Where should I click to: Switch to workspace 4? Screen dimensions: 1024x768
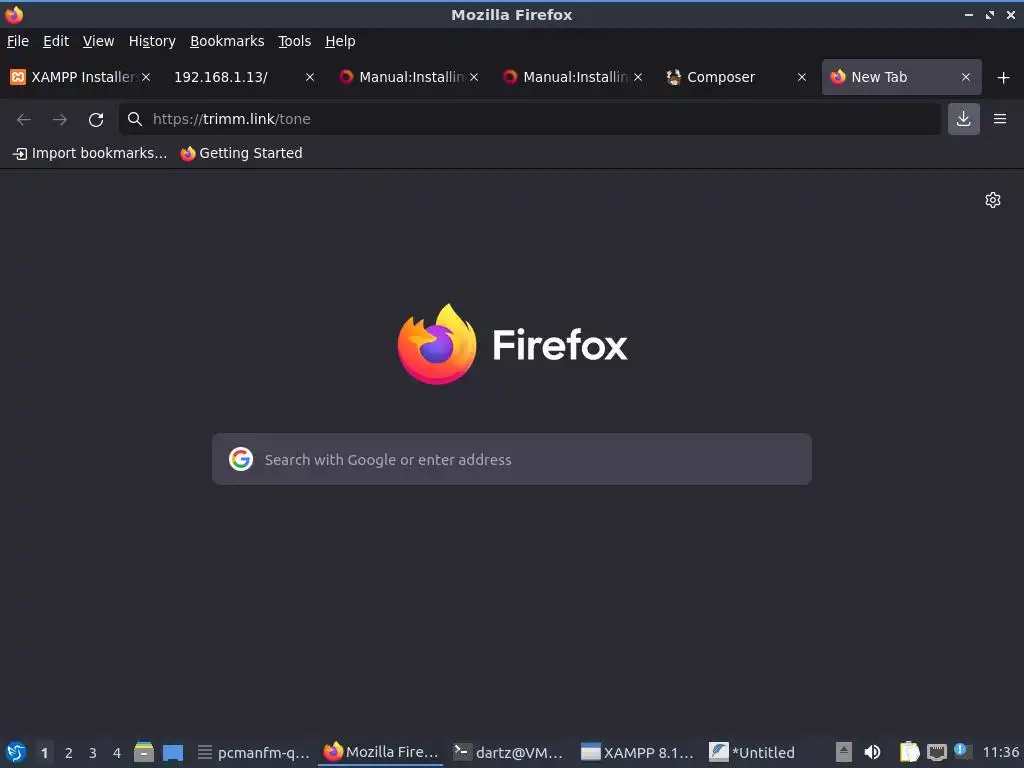pyautogui.click(x=117, y=752)
